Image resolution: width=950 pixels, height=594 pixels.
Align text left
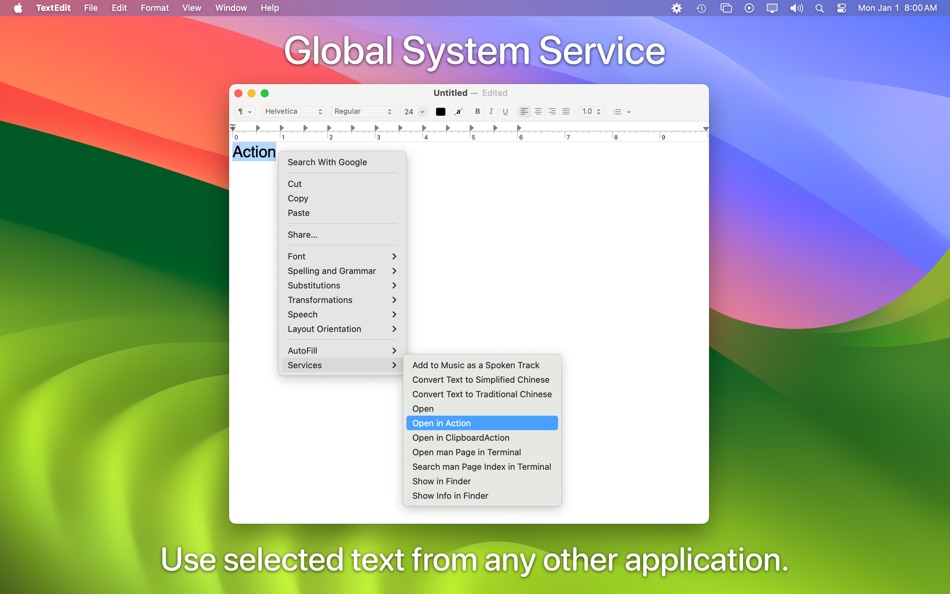click(x=524, y=112)
